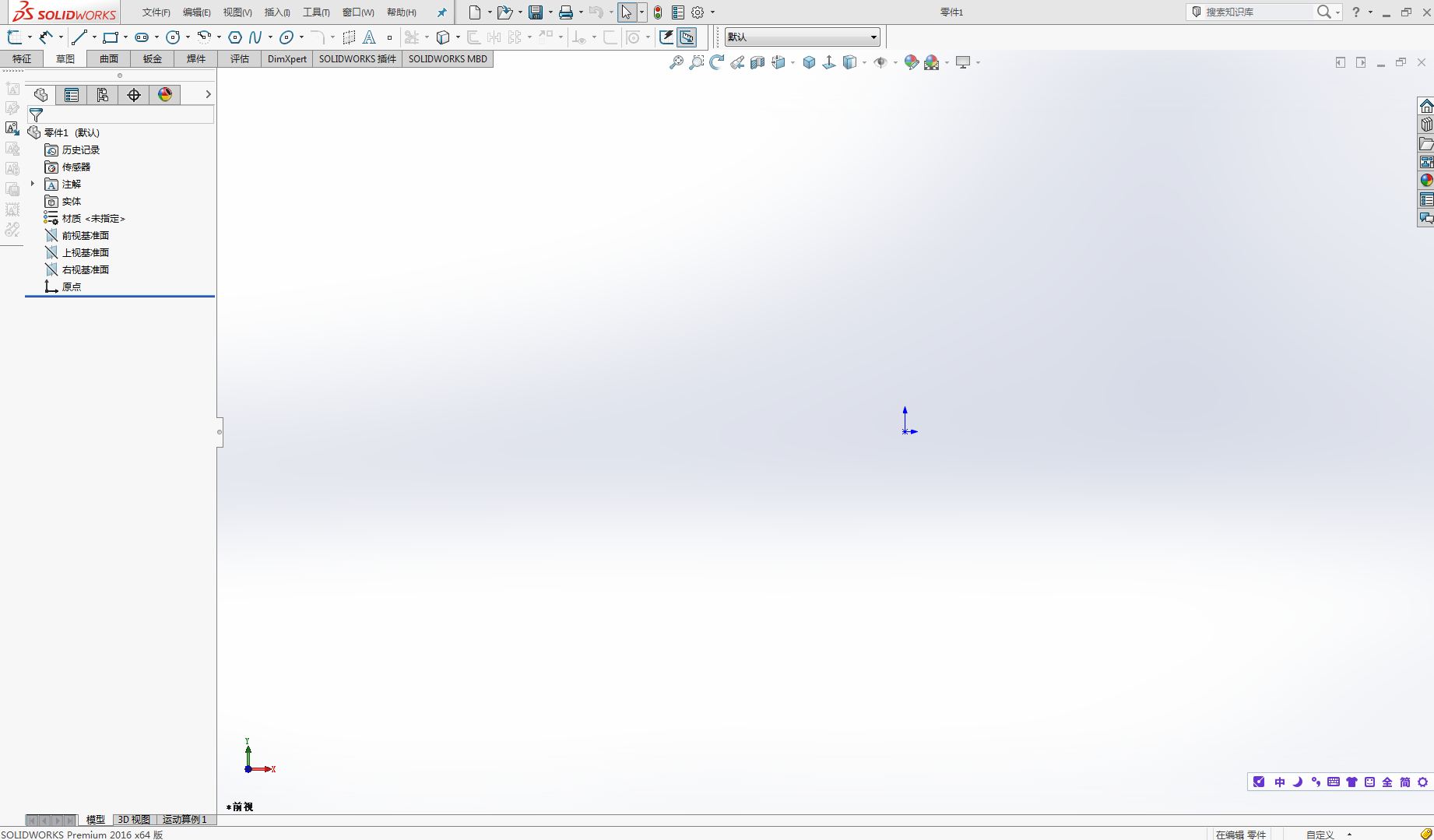Open the 工具(T) menu

click(x=316, y=12)
